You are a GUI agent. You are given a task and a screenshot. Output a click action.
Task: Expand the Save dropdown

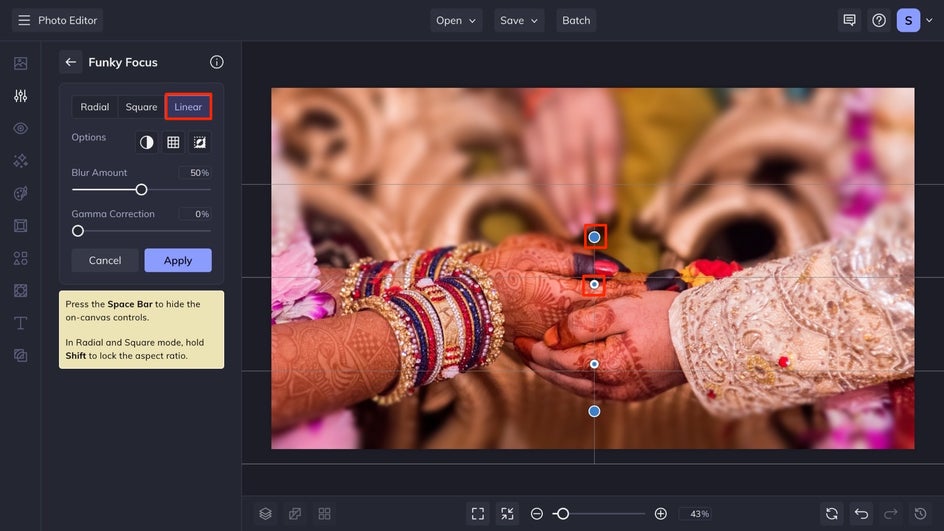(519, 20)
